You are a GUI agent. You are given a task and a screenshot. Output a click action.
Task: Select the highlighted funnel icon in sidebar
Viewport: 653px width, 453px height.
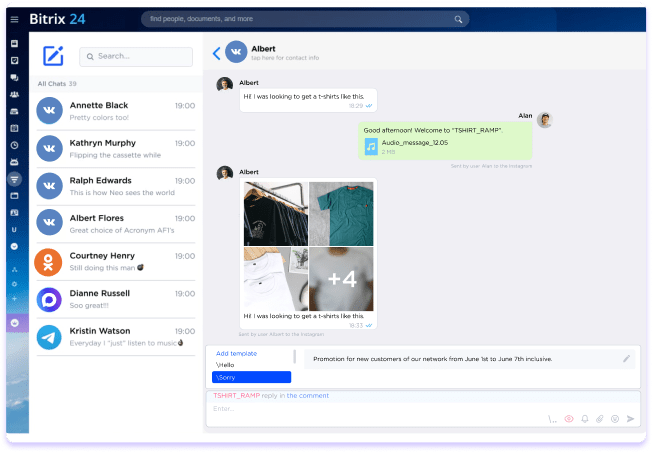[15, 179]
